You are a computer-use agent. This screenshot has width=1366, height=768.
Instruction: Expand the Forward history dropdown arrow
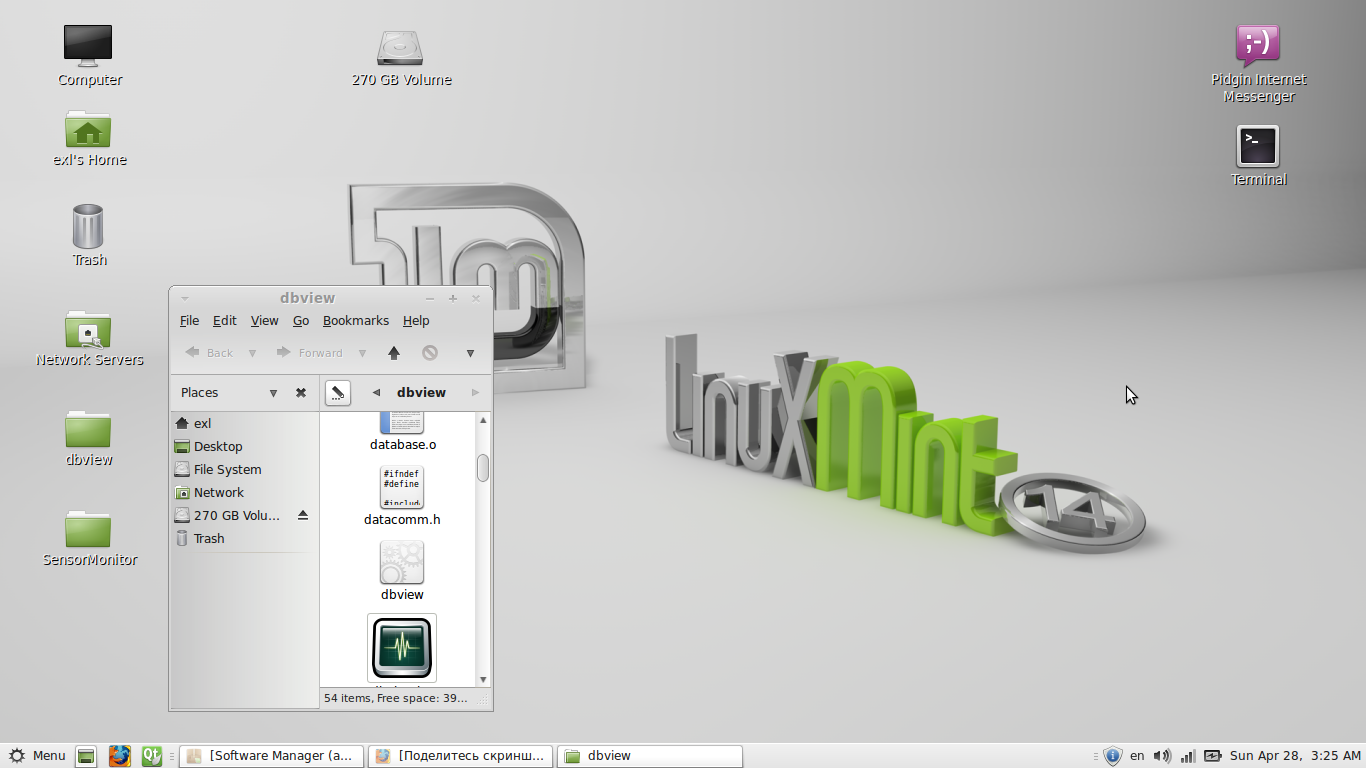[362, 353]
